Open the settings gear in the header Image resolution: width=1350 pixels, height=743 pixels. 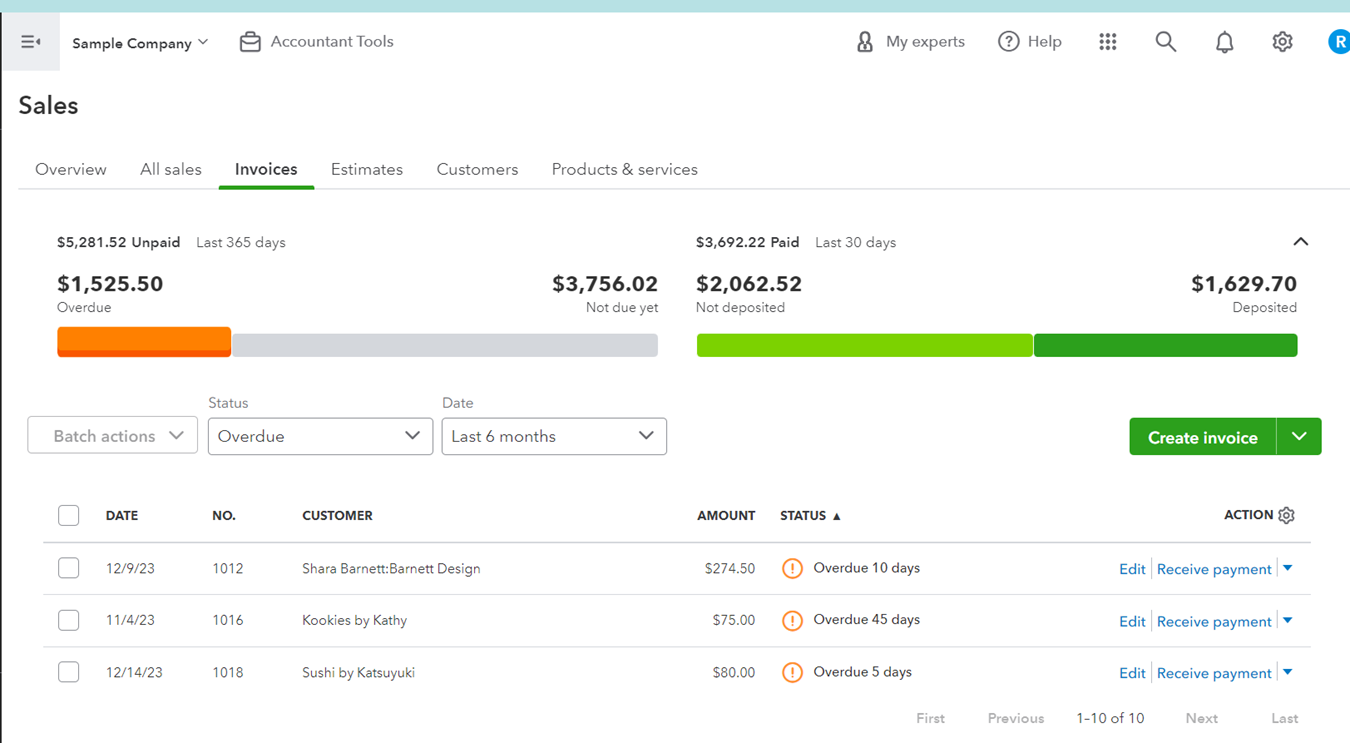[x=1282, y=42]
